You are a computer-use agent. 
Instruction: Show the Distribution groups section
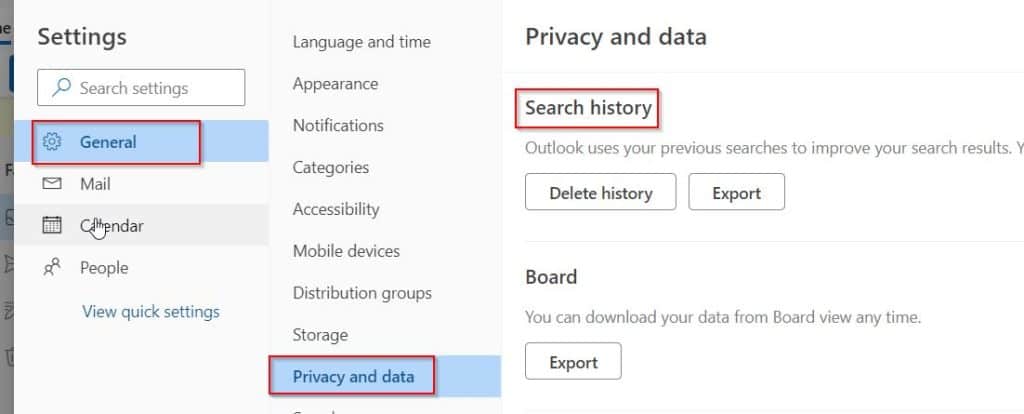[x=362, y=293]
